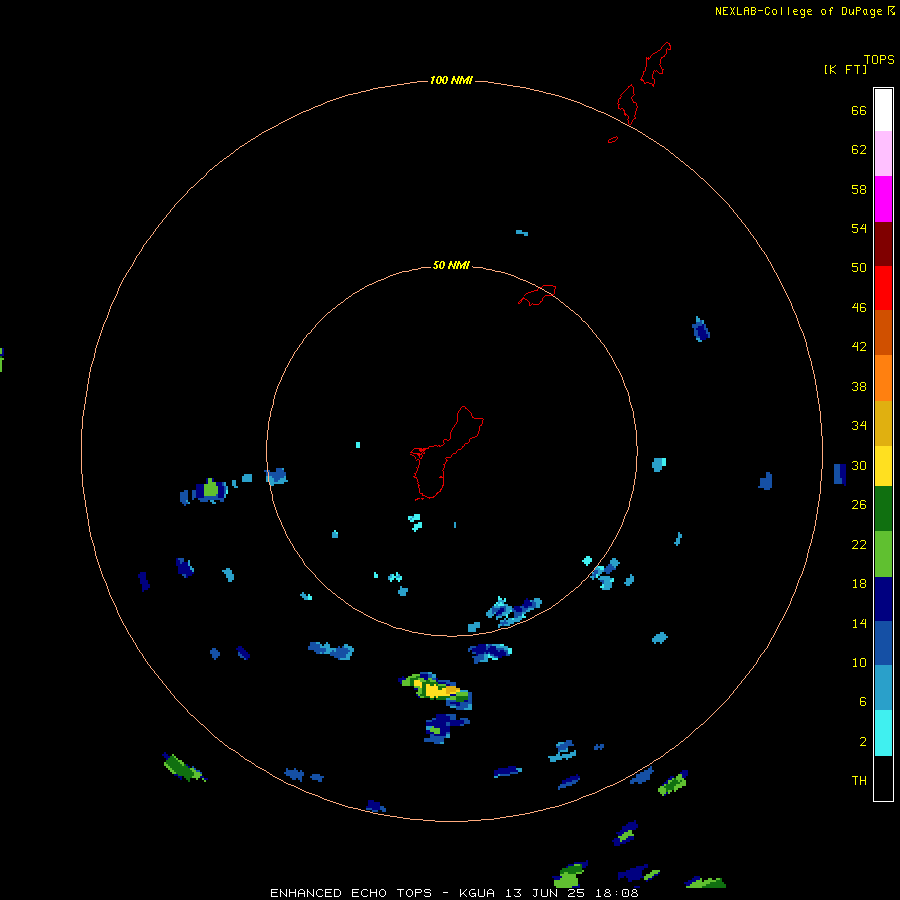Click the 38 legend value
The width and height of the screenshot is (900, 900).
tap(859, 386)
